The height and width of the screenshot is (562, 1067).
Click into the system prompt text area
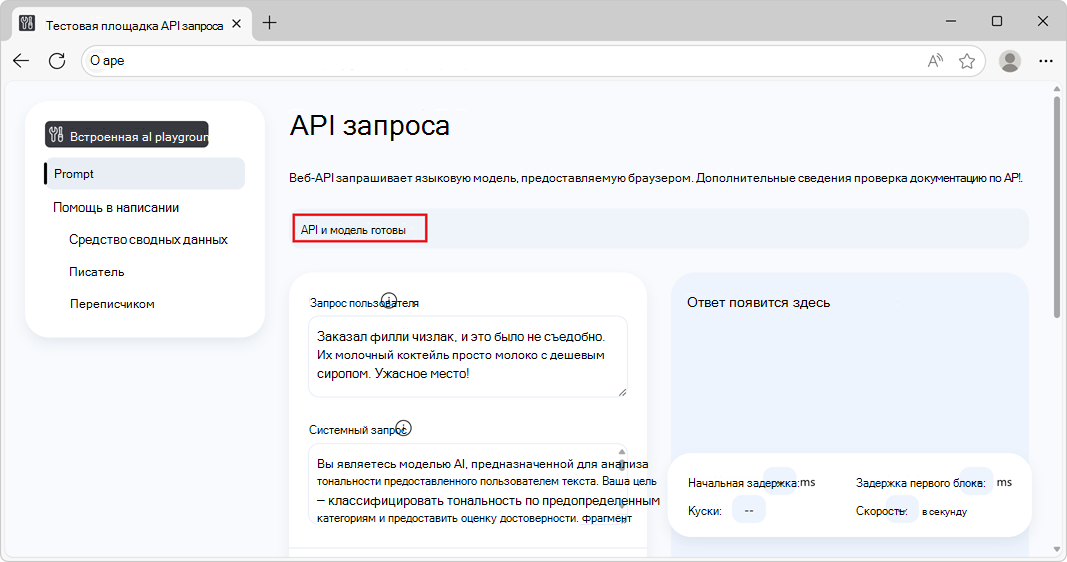pyautogui.click(x=467, y=484)
